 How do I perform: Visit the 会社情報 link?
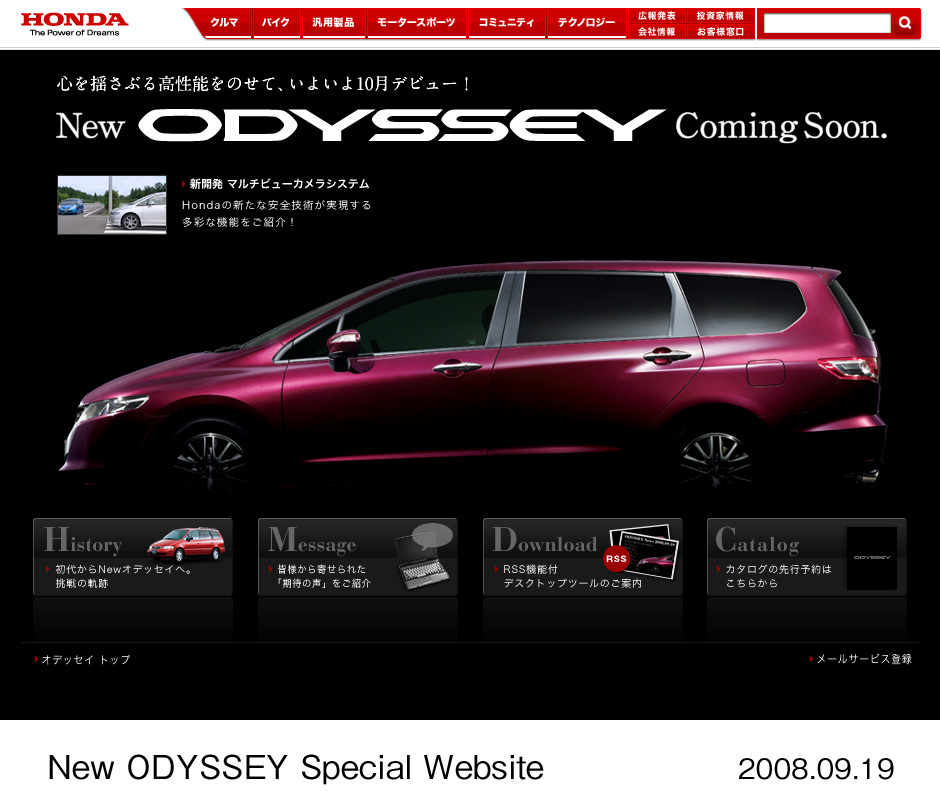(x=657, y=32)
